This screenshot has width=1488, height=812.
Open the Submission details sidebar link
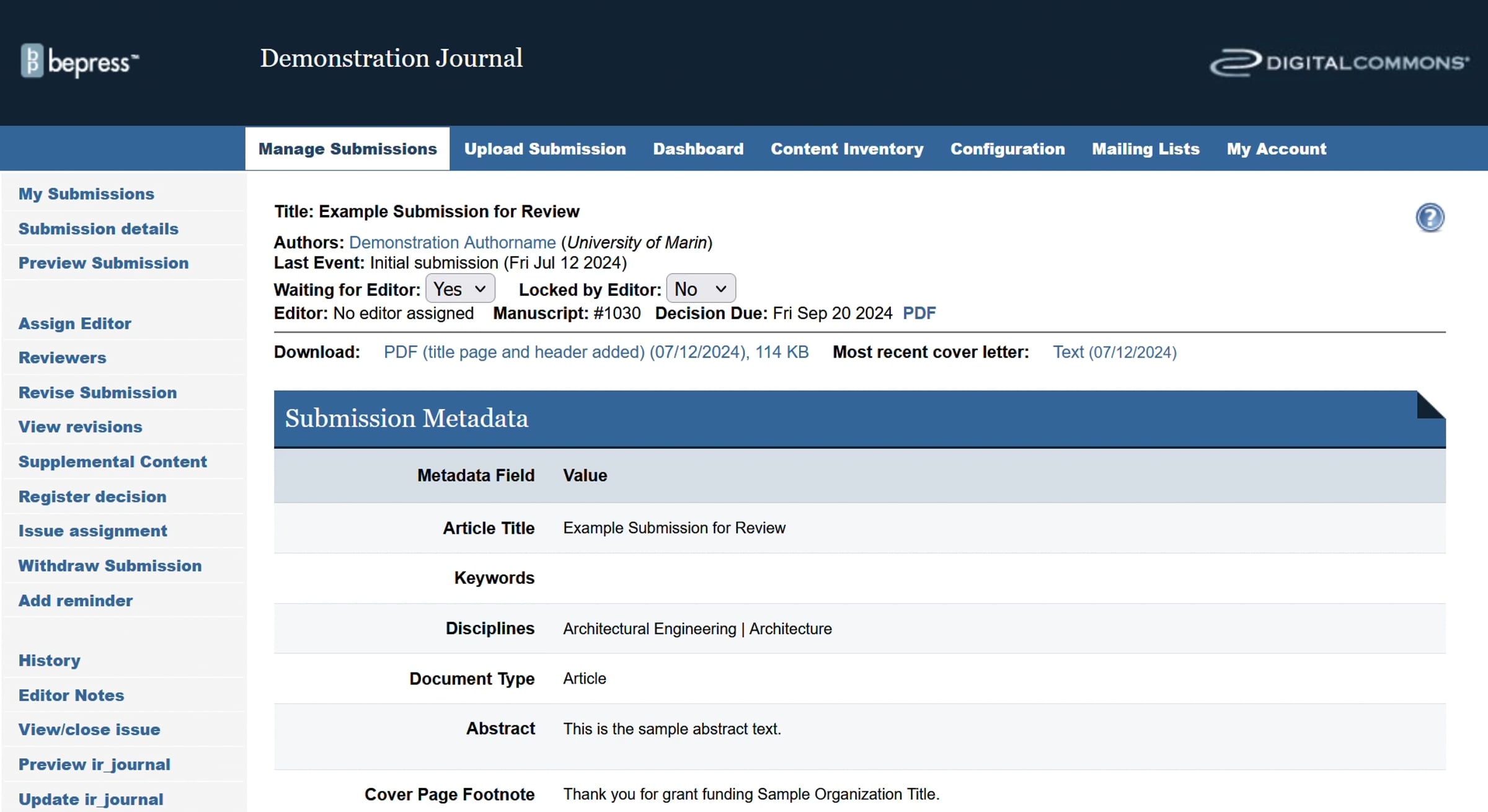99,229
